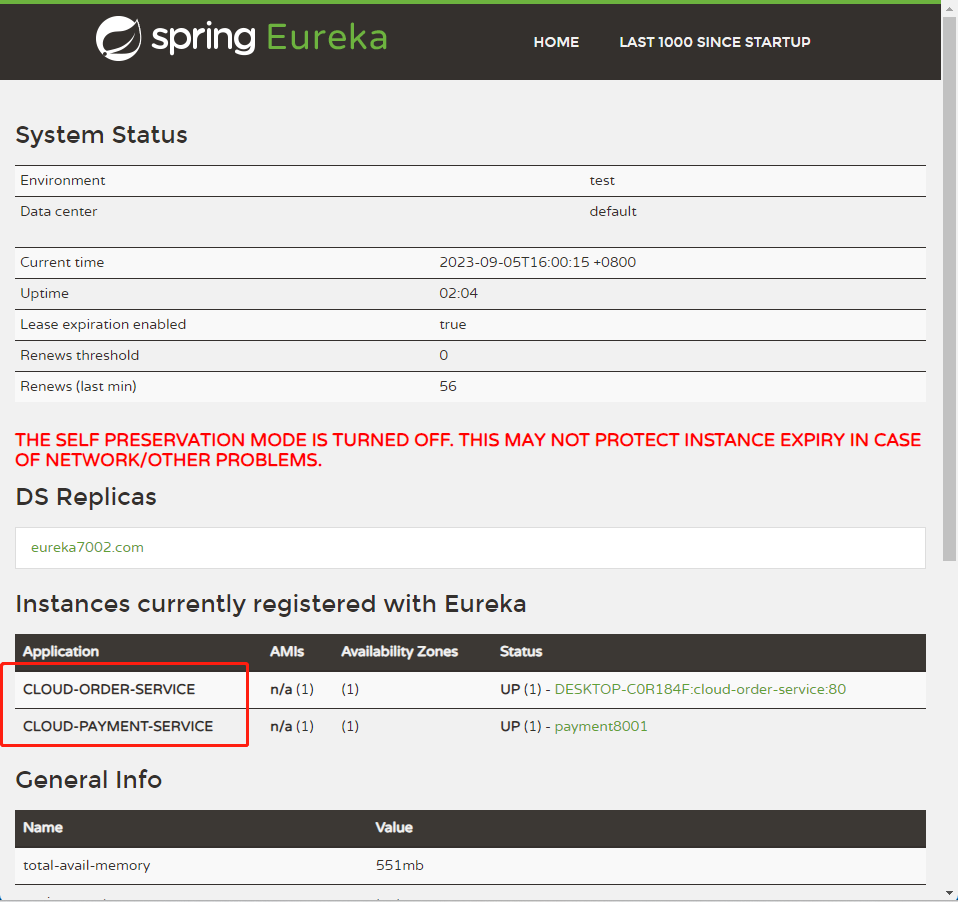Click n/a (1) in the CLOUD-ORDER-SERVICE row
This screenshot has width=958, height=902.
click(x=292, y=689)
